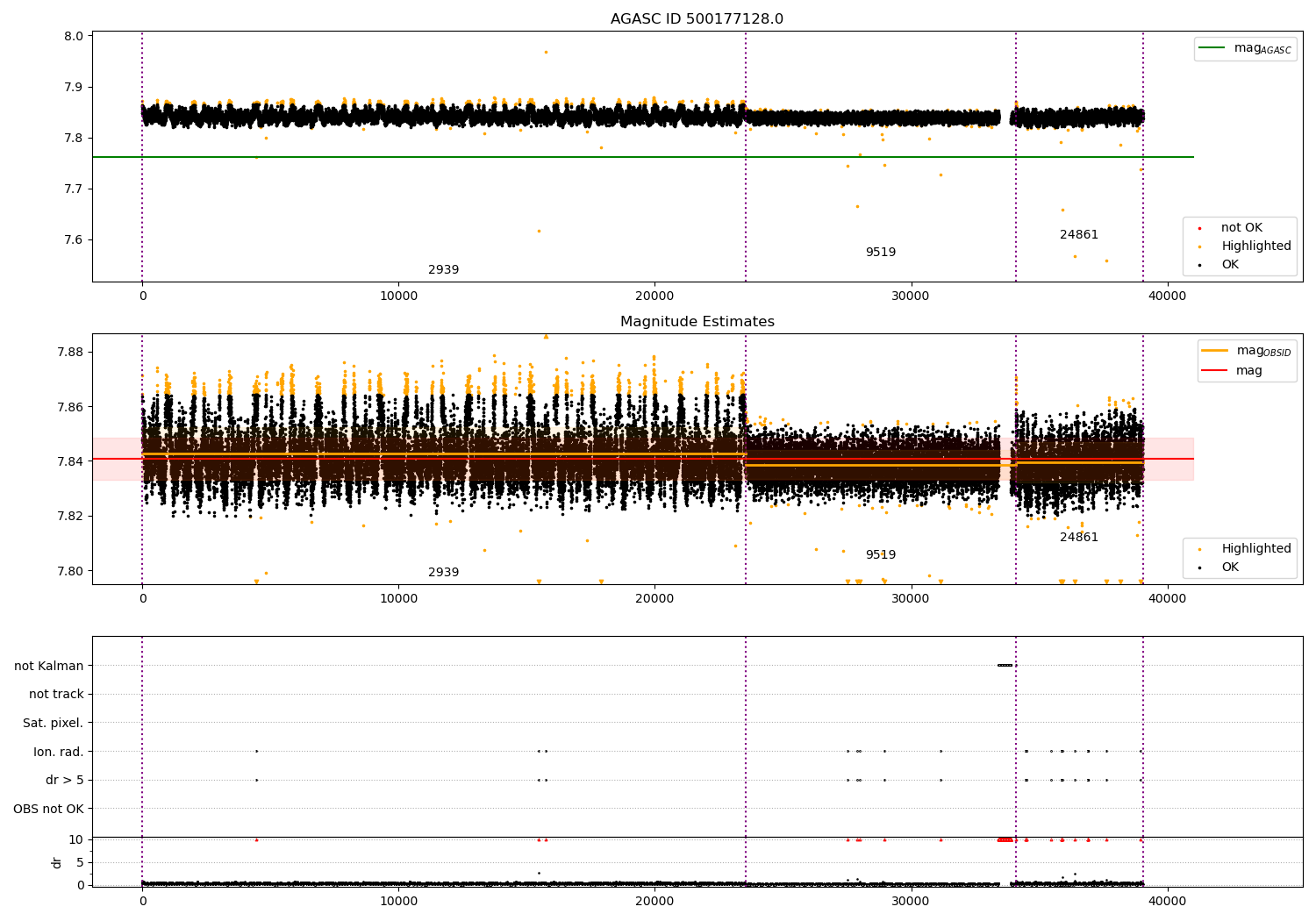Click the 'not Kalman' row label
Viewport: 1316px width, 921px height.
coord(49,666)
